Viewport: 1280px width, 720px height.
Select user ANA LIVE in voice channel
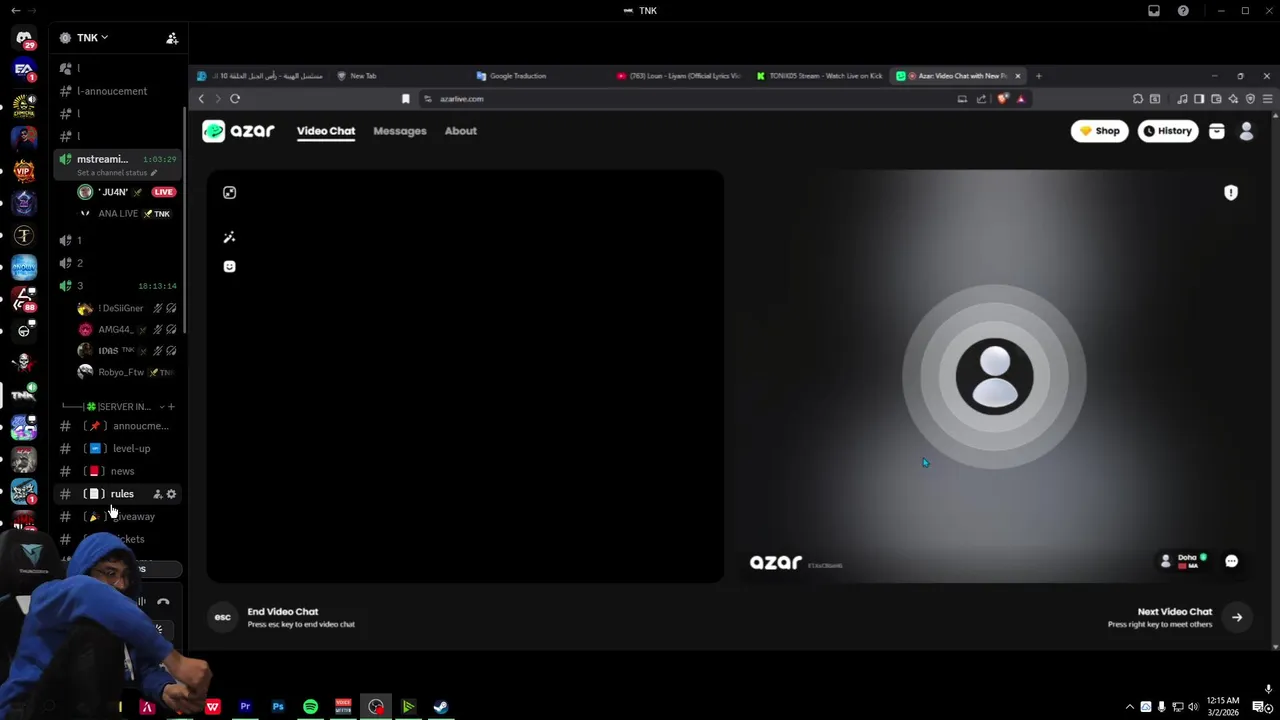coord(126,214)
